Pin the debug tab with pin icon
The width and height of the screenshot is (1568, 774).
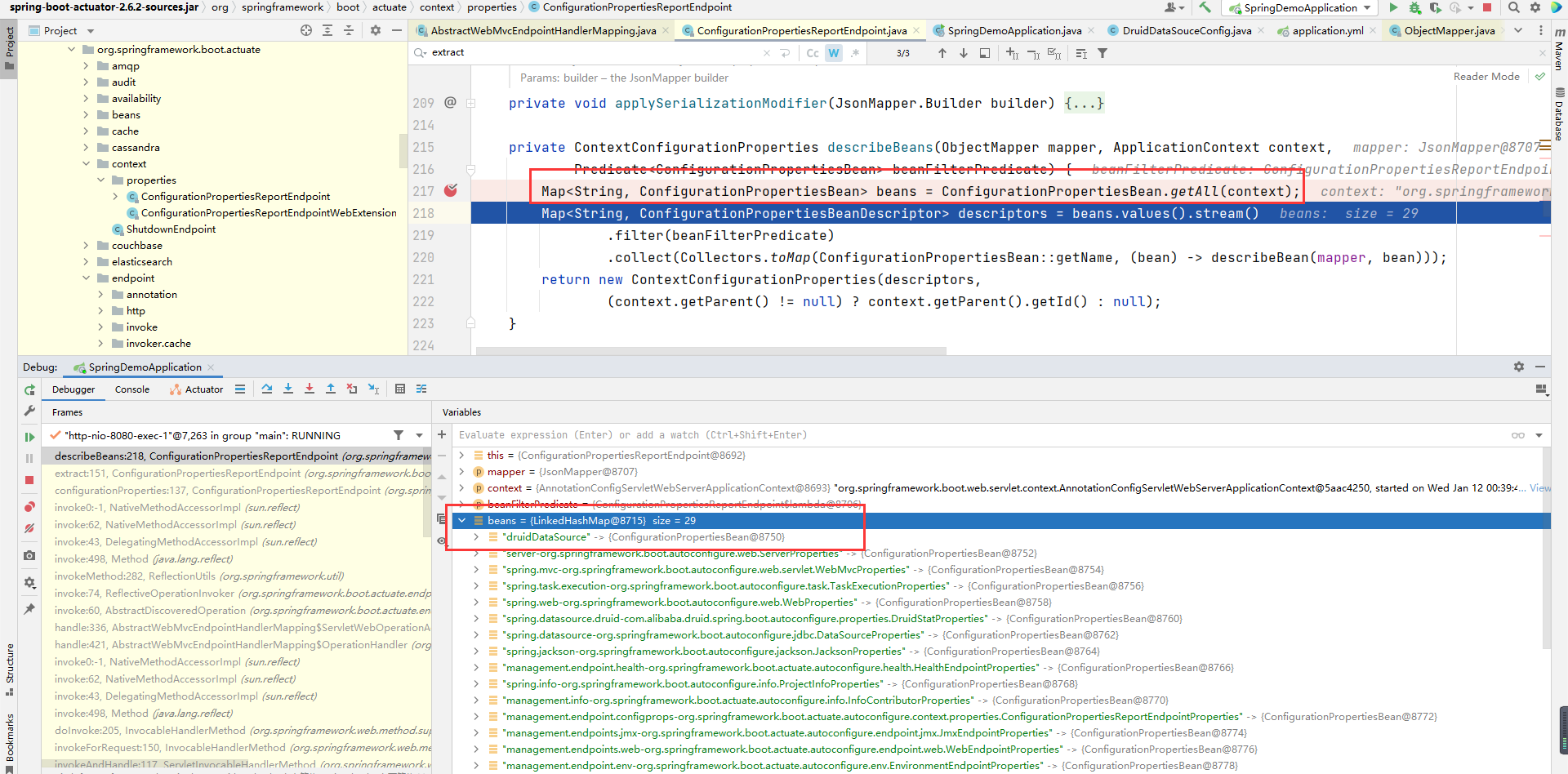29,609
